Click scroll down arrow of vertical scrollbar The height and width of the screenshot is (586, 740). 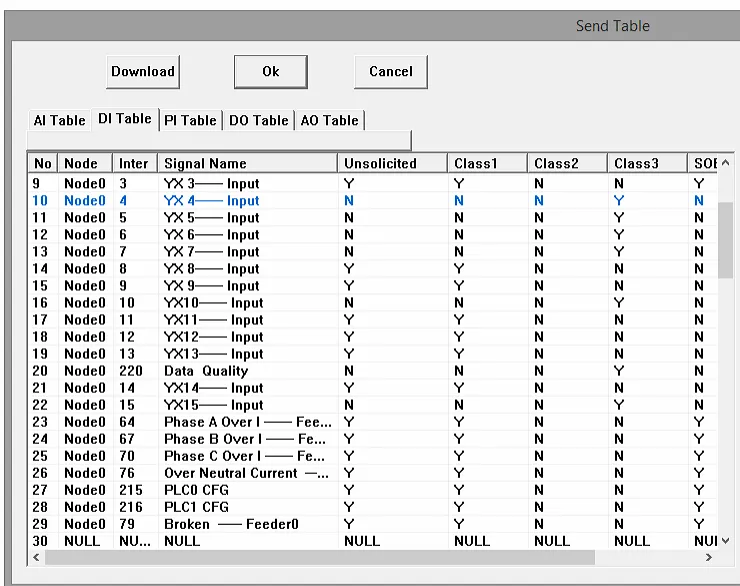point(726,541)
